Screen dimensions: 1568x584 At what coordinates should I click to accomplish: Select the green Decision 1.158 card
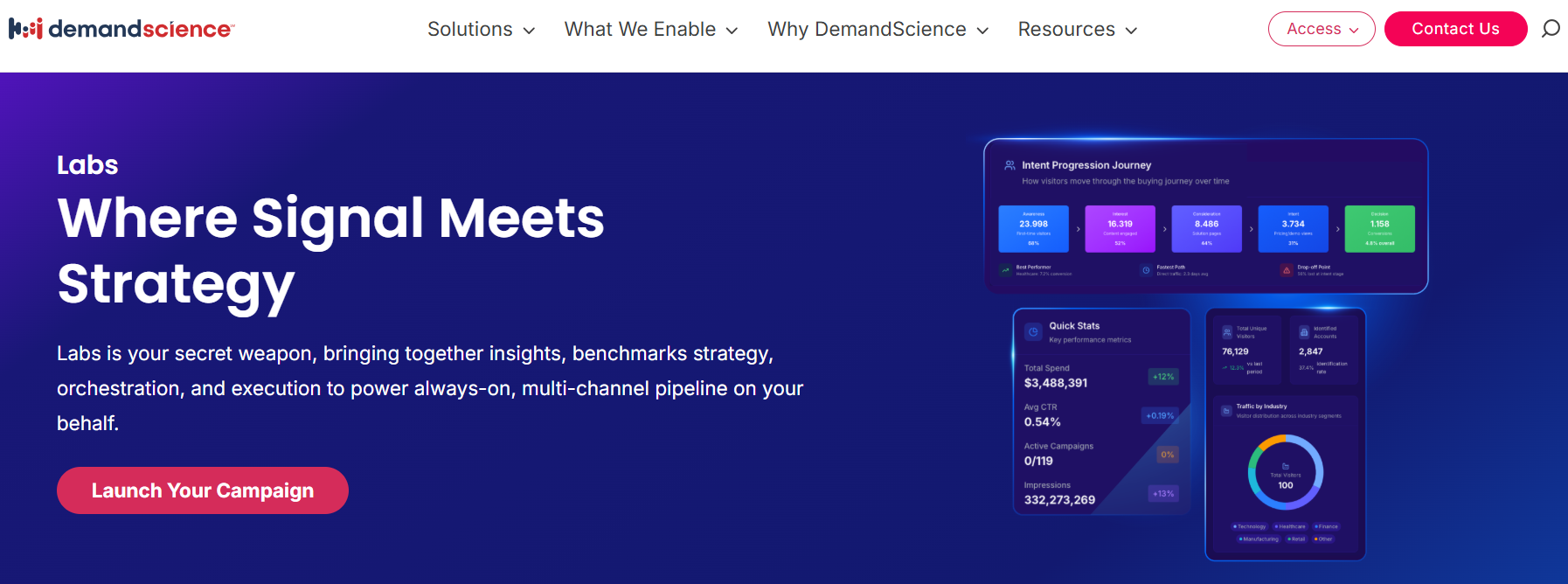(1379, 229)
